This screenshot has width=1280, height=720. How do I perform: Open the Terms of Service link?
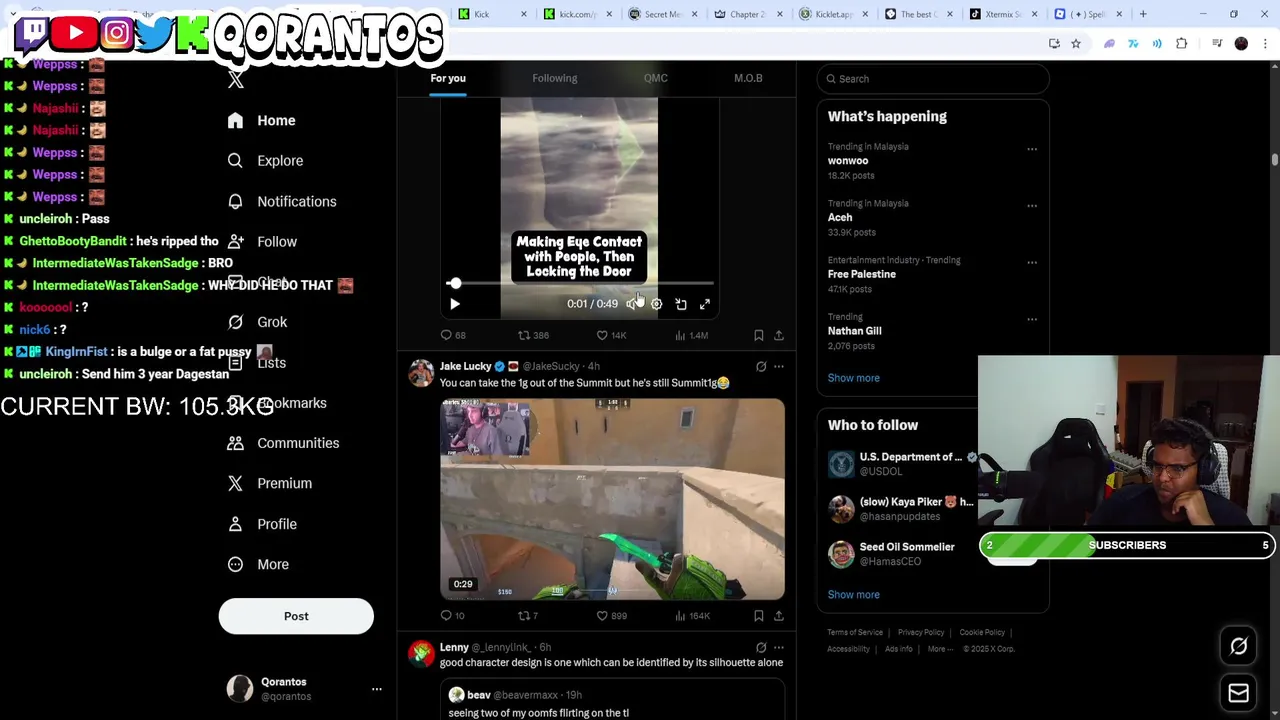click(855, 632)
